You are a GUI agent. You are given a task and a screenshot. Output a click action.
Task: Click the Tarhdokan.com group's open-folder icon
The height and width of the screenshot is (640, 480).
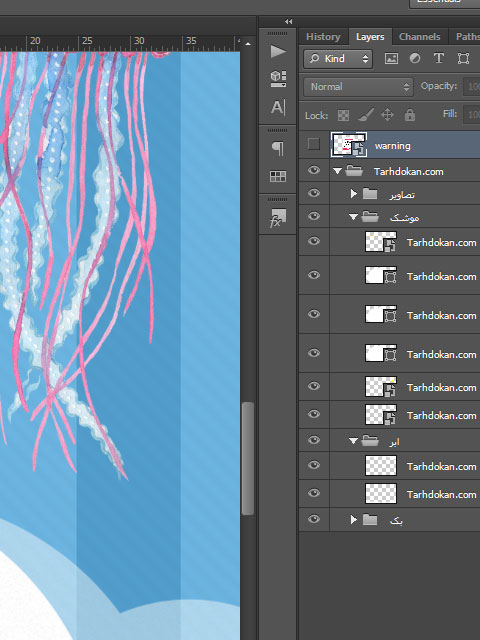(x=354, y=171)
